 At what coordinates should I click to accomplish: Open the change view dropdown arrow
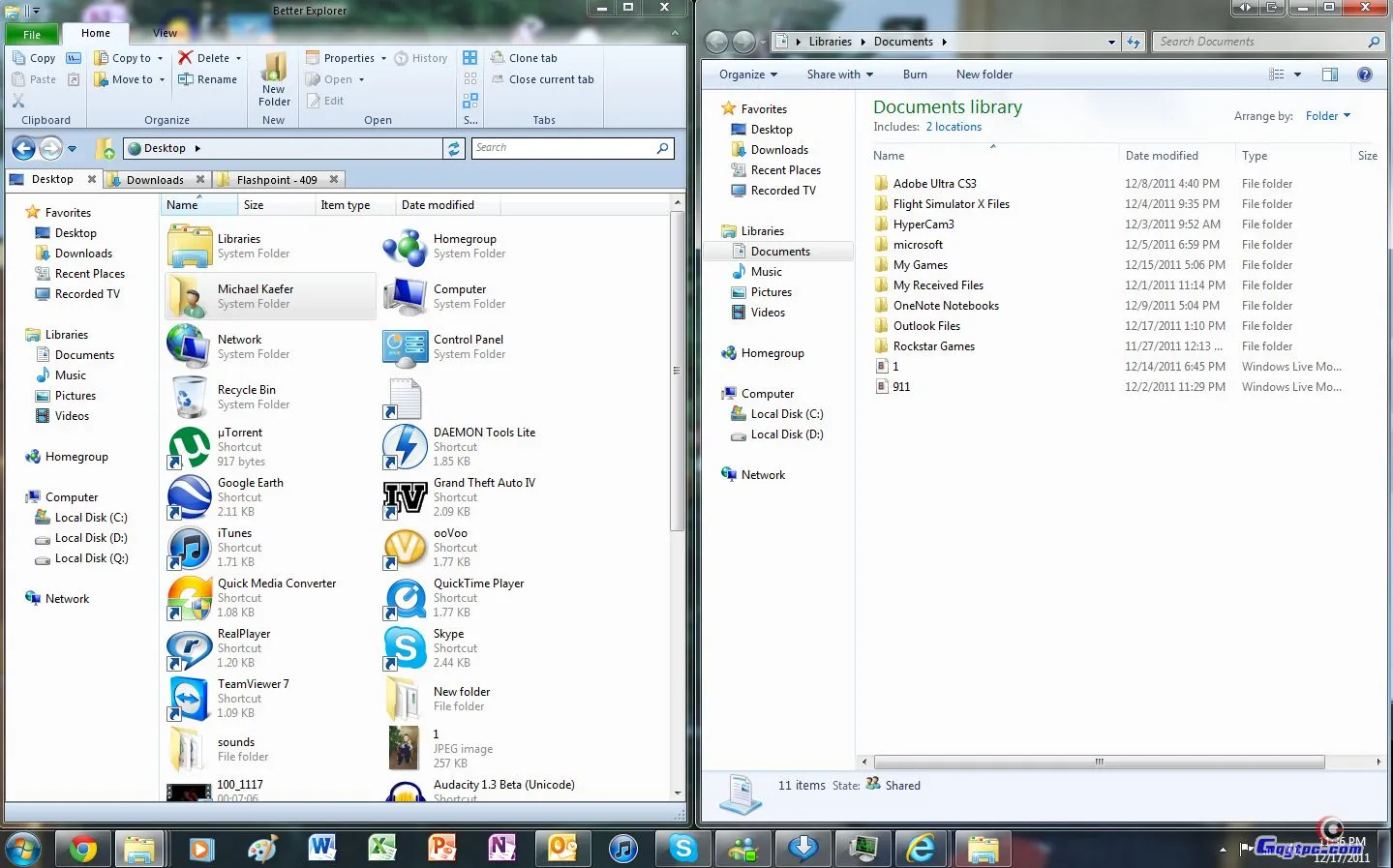1297,75
